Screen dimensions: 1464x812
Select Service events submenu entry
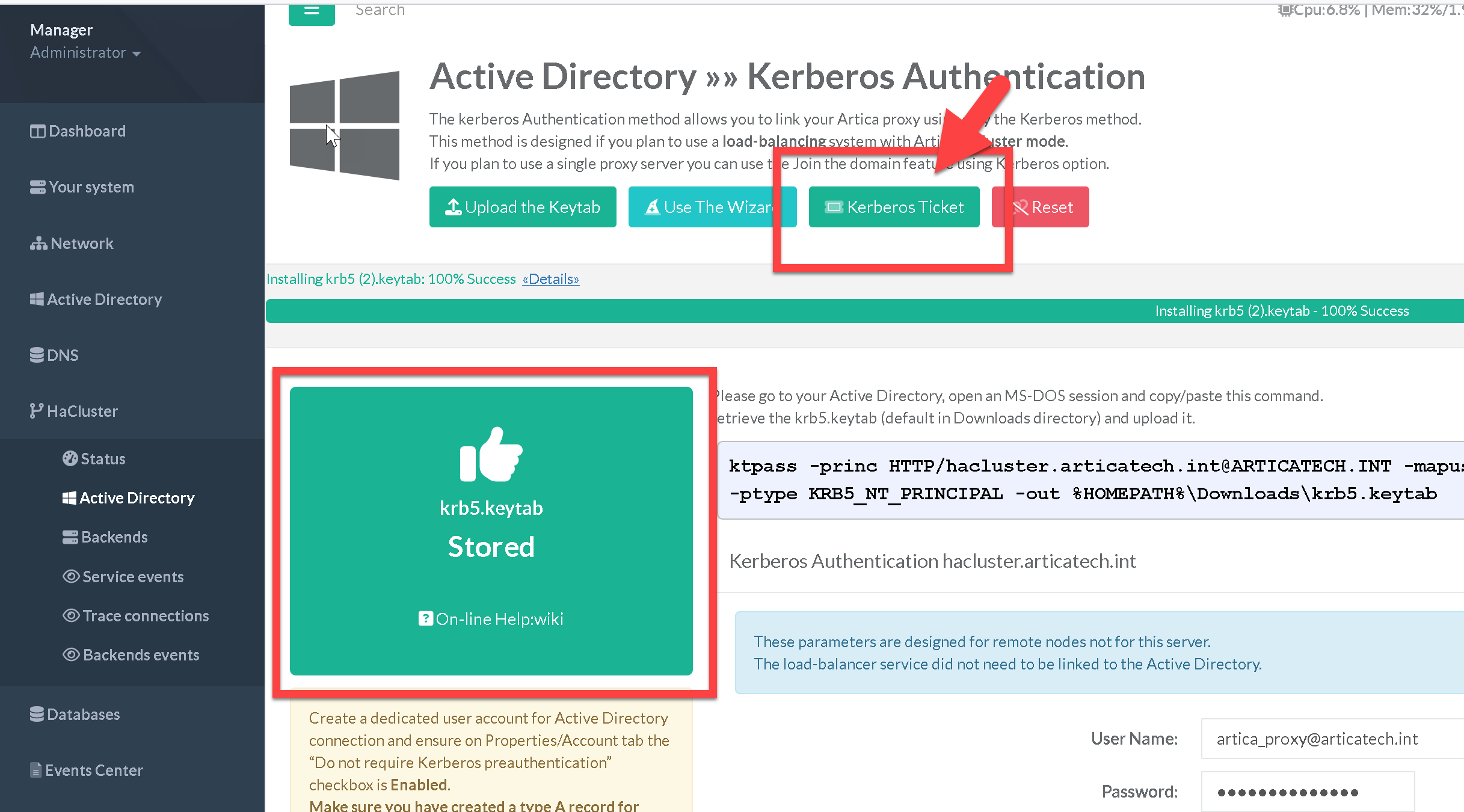(x=123, y=576)
